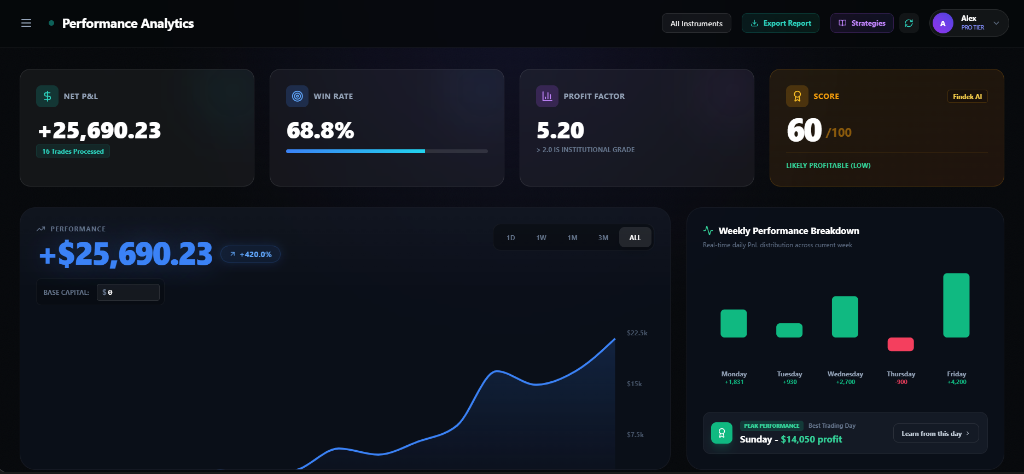This screenshot has height=474, width=1024.
Task: Select the 1D time range
Action: click(511, 238)
